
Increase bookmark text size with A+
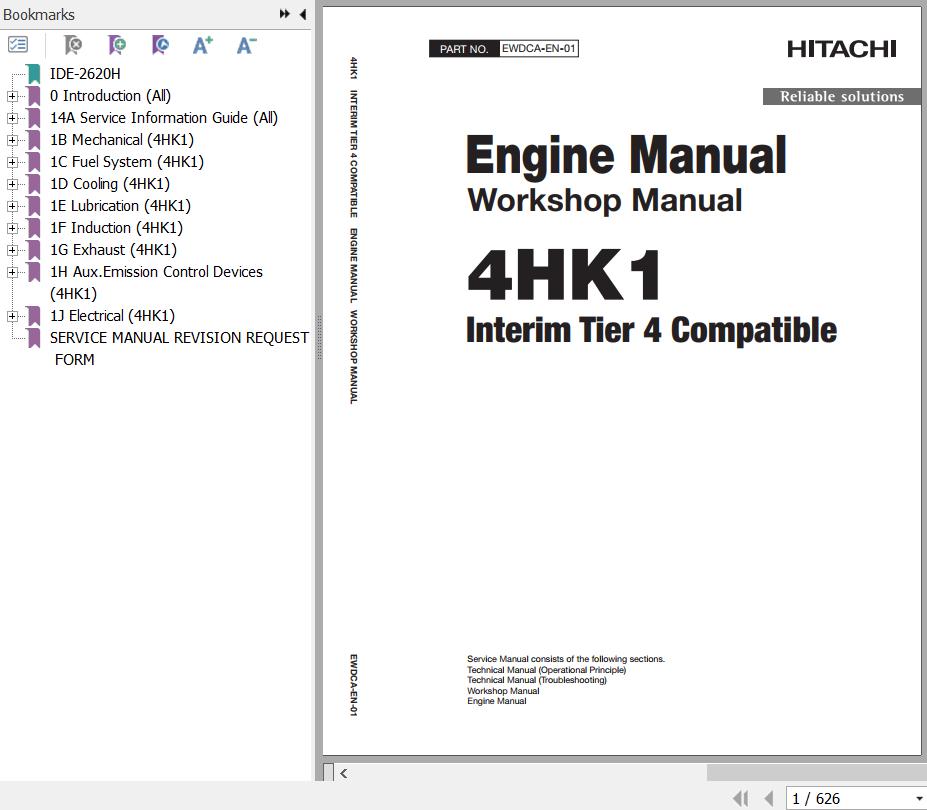pyautogui.click(x=203, y=45)
